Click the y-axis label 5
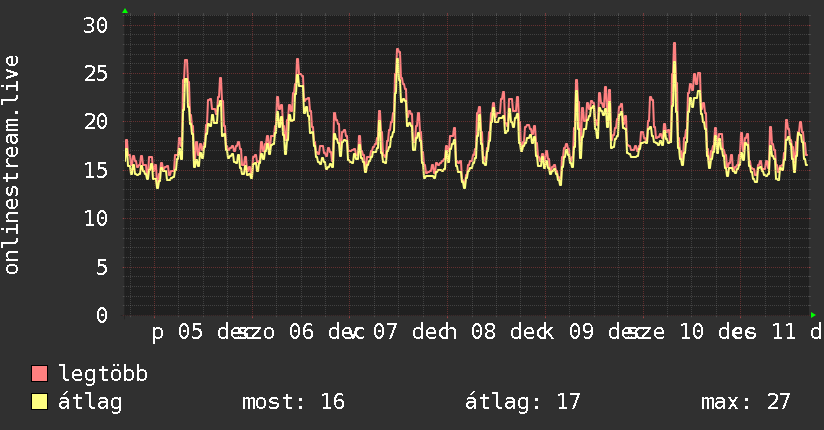 (x=102, y=268)
